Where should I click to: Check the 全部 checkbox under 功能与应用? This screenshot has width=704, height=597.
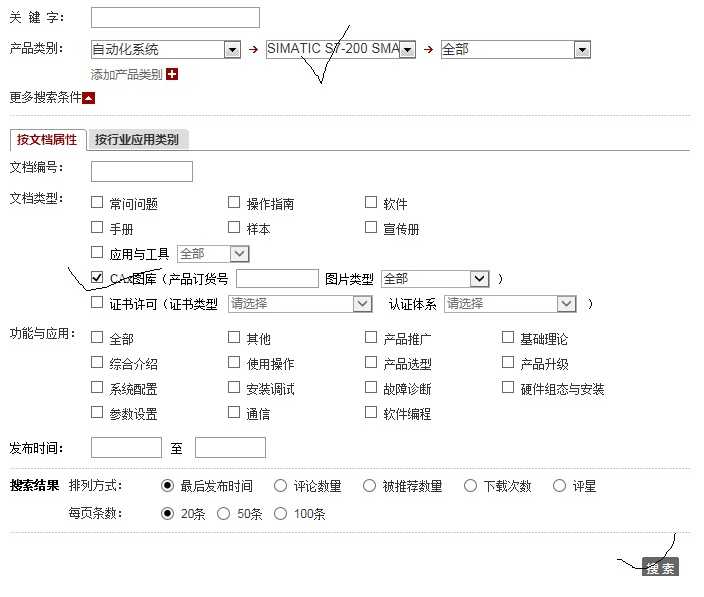coord(97,337)
